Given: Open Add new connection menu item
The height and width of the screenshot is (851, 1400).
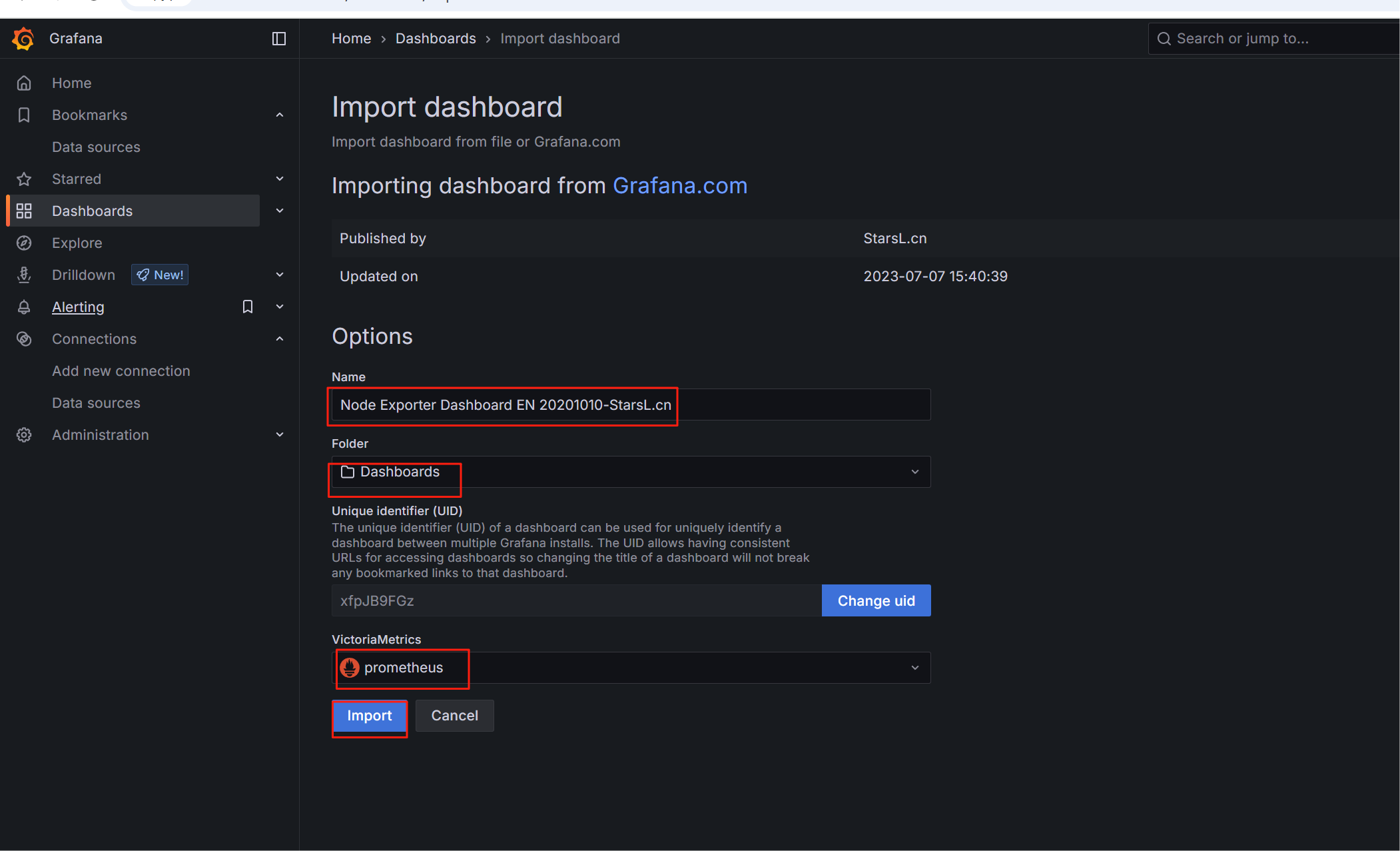Looking at the screenshot, I should coord(121,371).
